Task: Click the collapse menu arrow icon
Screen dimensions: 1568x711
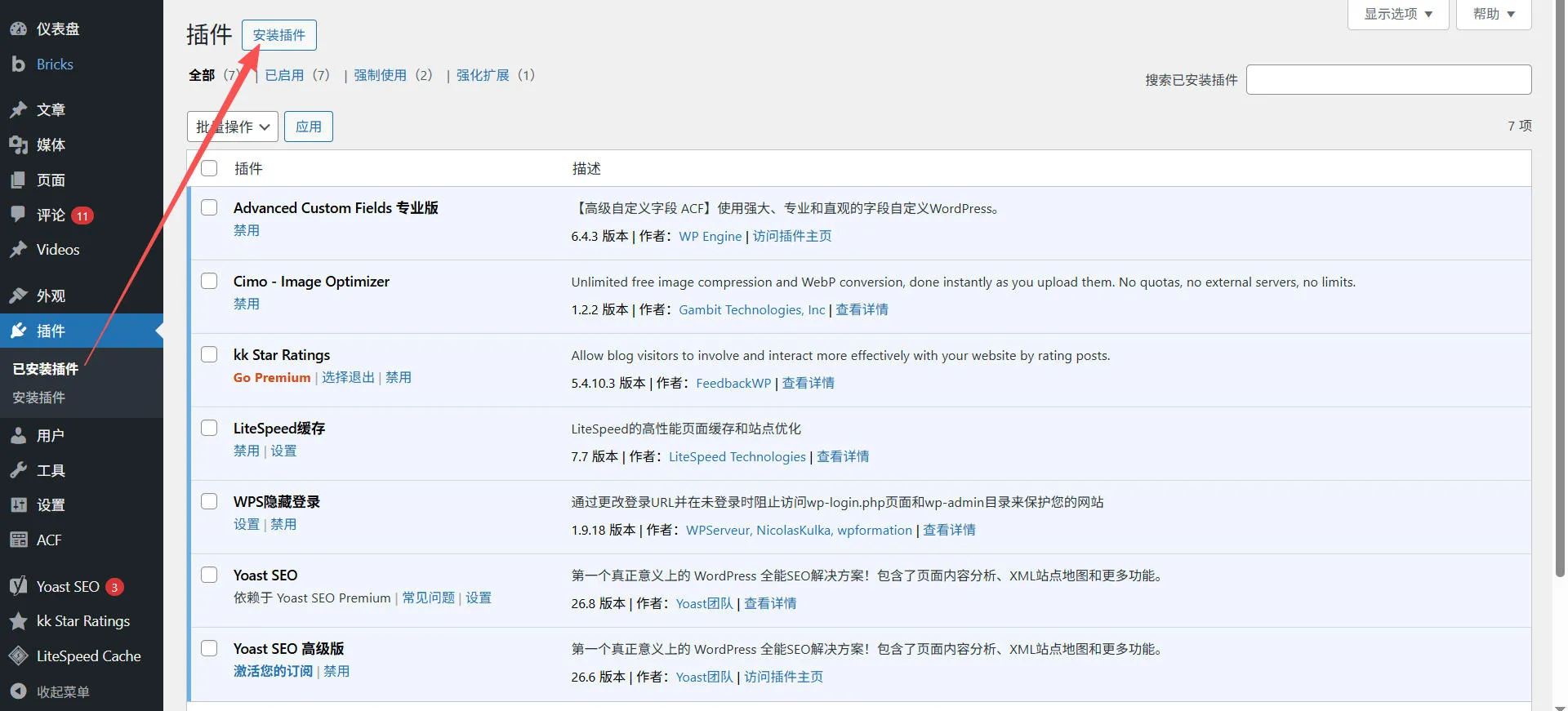Action: [x=19, y=691]
